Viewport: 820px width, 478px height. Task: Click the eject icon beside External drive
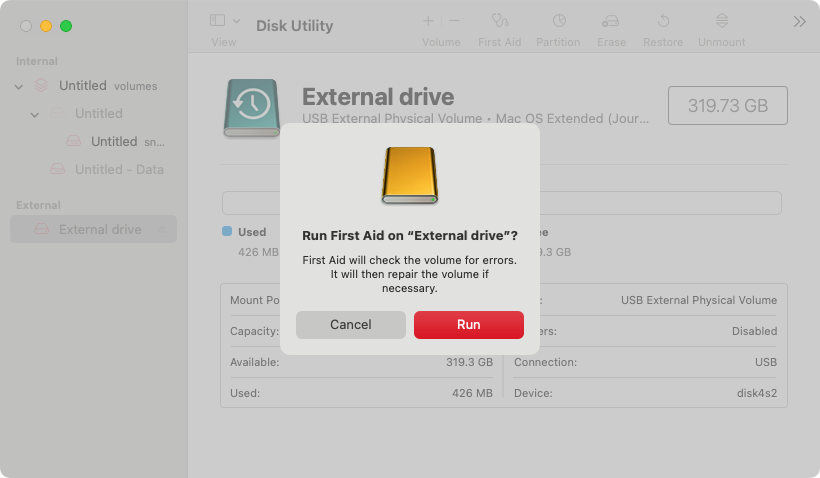click(163, 230)
